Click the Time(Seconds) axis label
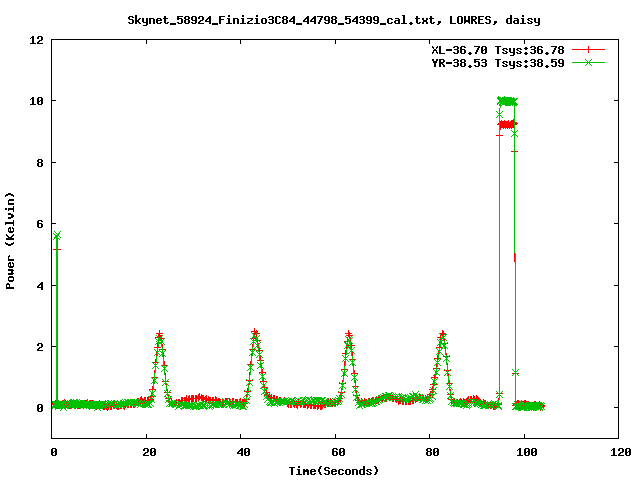 (334, 471)
